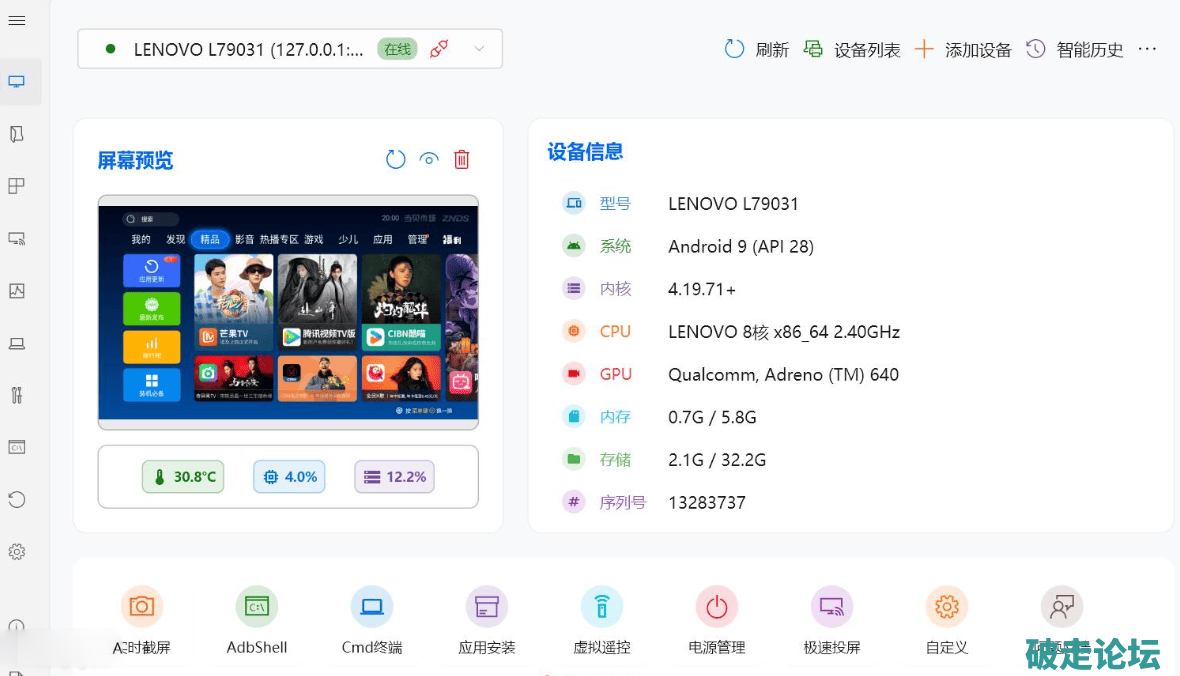Toggle the hamburger menu sidebar

coord(17,21)
